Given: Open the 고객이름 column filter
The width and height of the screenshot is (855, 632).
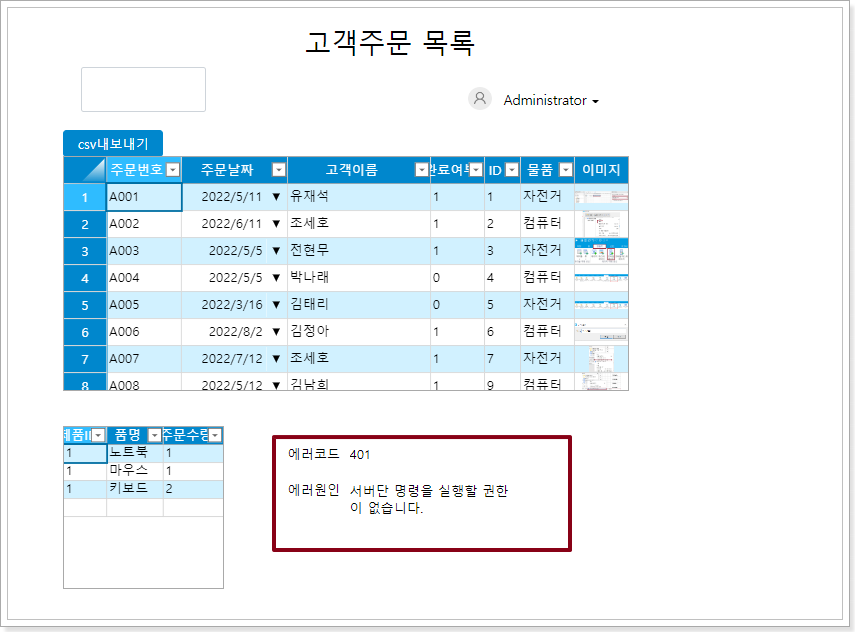Looking at the screenshot, I should [421, 170].
